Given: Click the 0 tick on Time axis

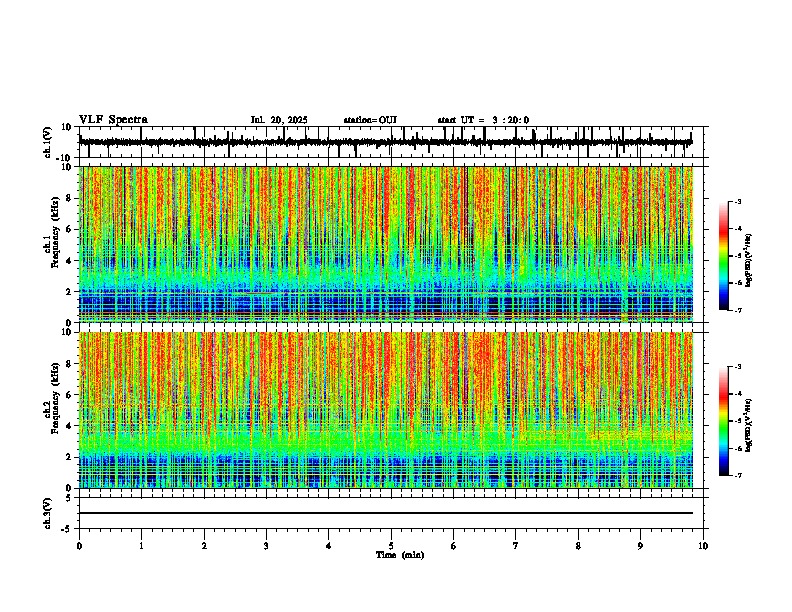Looking at the screenshot, I should (79, 546).
